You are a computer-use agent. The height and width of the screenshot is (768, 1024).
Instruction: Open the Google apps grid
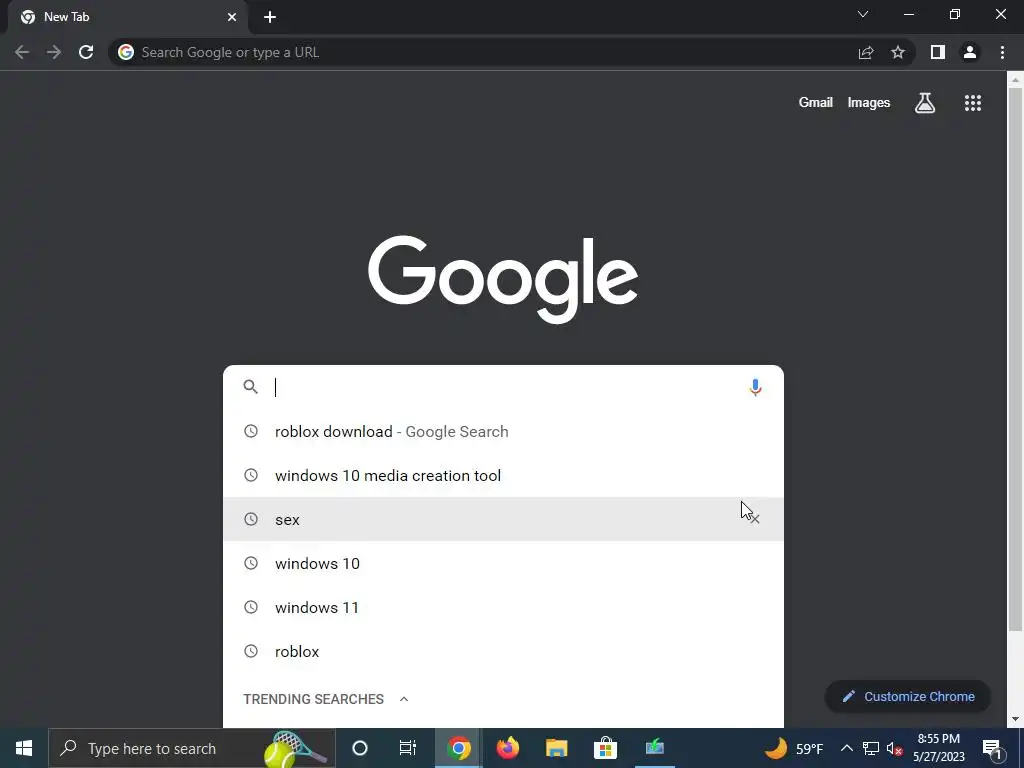pos(973,103)
